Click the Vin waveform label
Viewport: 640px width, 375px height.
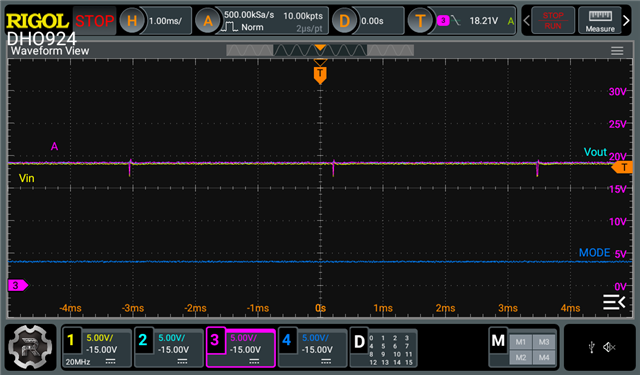click(x=27, y=178)
